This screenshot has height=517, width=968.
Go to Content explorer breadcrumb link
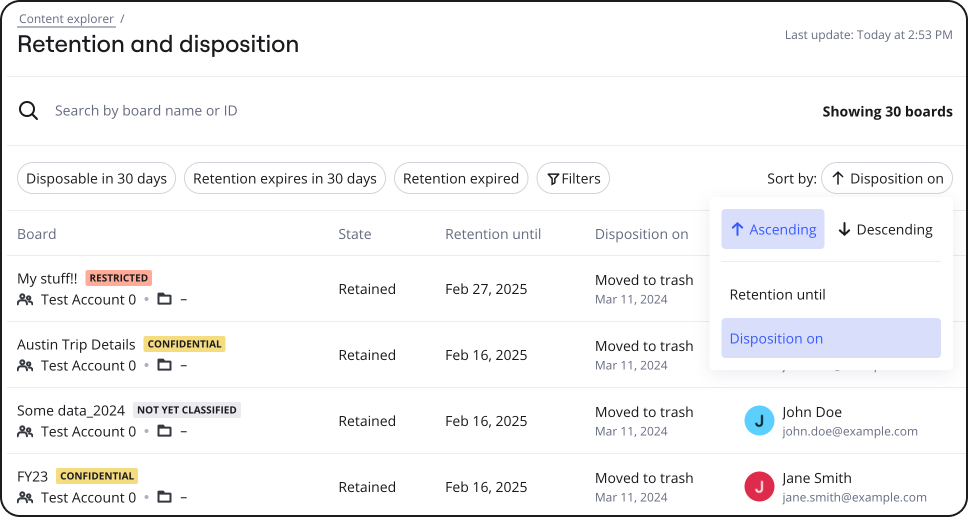coord(65,19)
